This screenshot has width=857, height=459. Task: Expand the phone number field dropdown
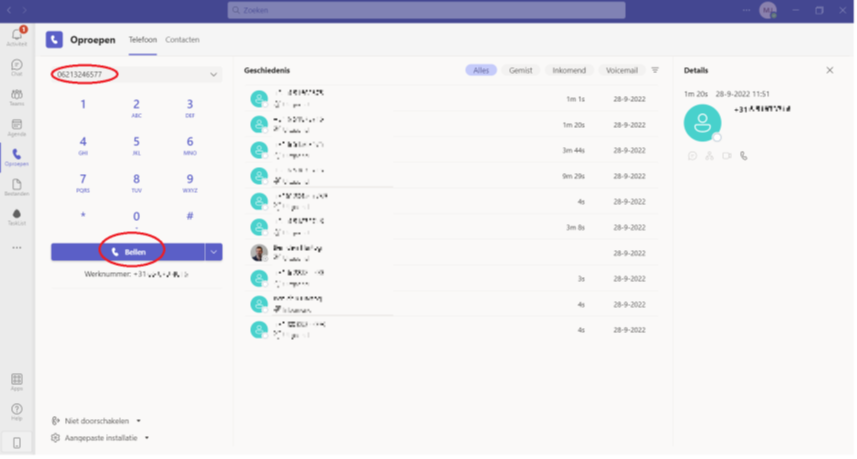point(213,75)
